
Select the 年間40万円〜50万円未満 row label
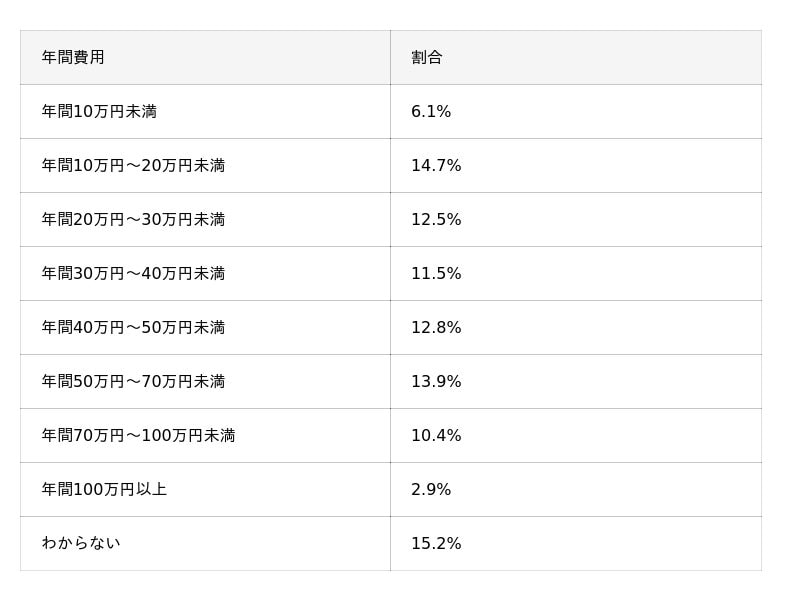pos(133,328)
